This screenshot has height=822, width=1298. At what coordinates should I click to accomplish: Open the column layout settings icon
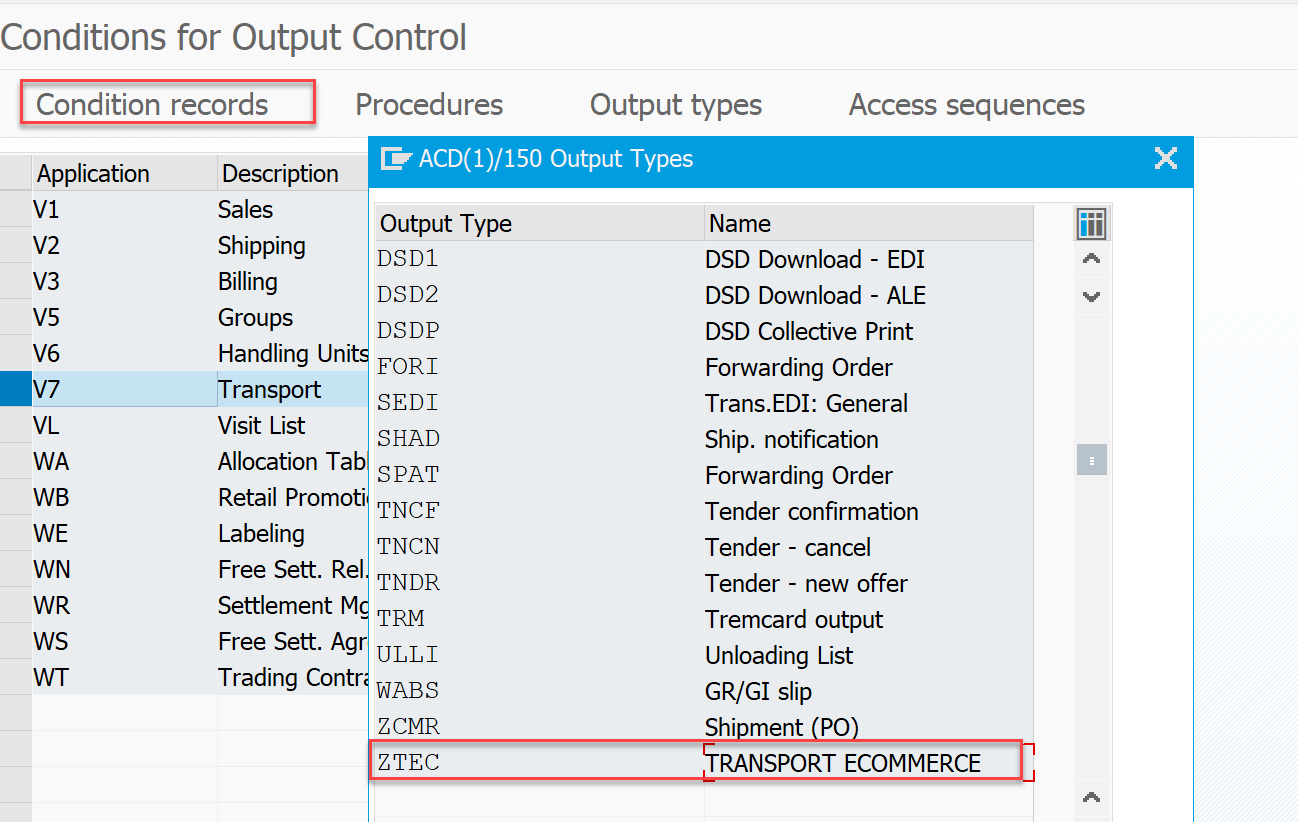pyautogui.click(x=1091, y=224)
